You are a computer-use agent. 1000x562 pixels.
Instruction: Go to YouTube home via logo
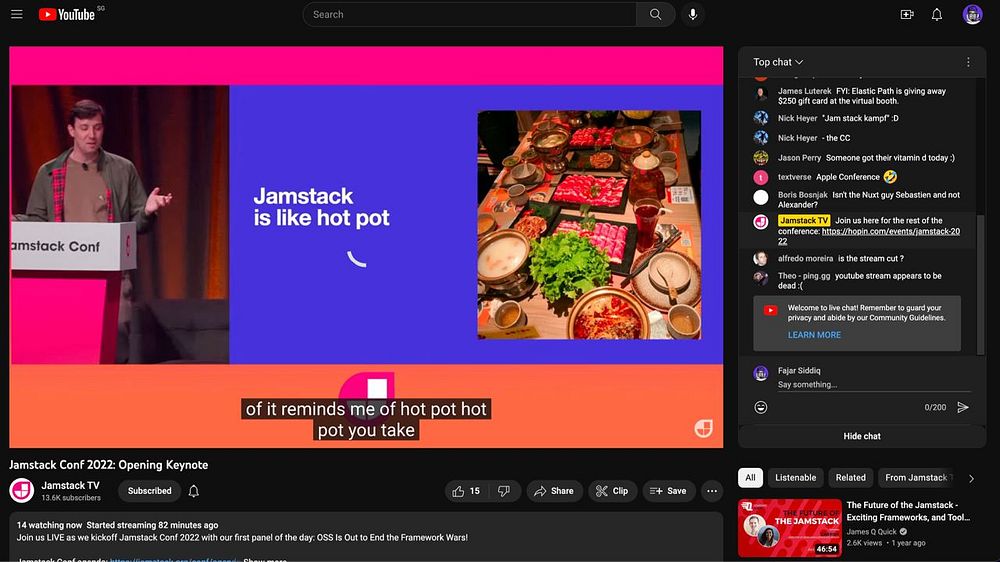point(66,14)
